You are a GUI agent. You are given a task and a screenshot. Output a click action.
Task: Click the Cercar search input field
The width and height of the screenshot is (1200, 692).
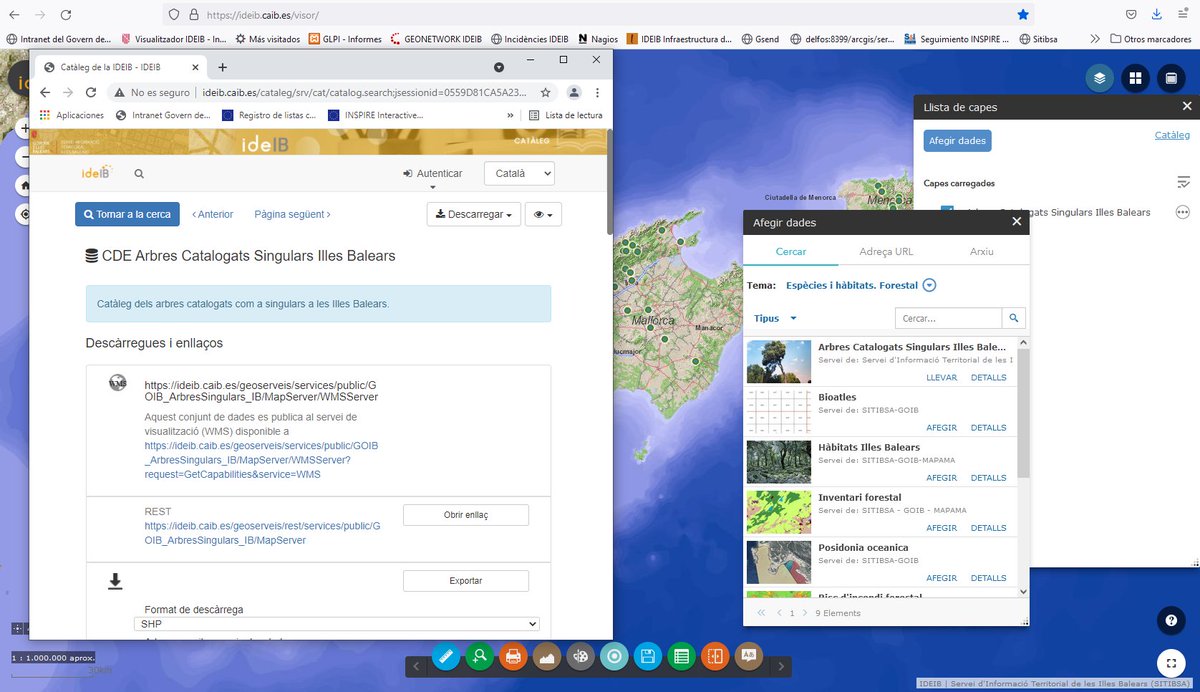click(x=948, y=318)
